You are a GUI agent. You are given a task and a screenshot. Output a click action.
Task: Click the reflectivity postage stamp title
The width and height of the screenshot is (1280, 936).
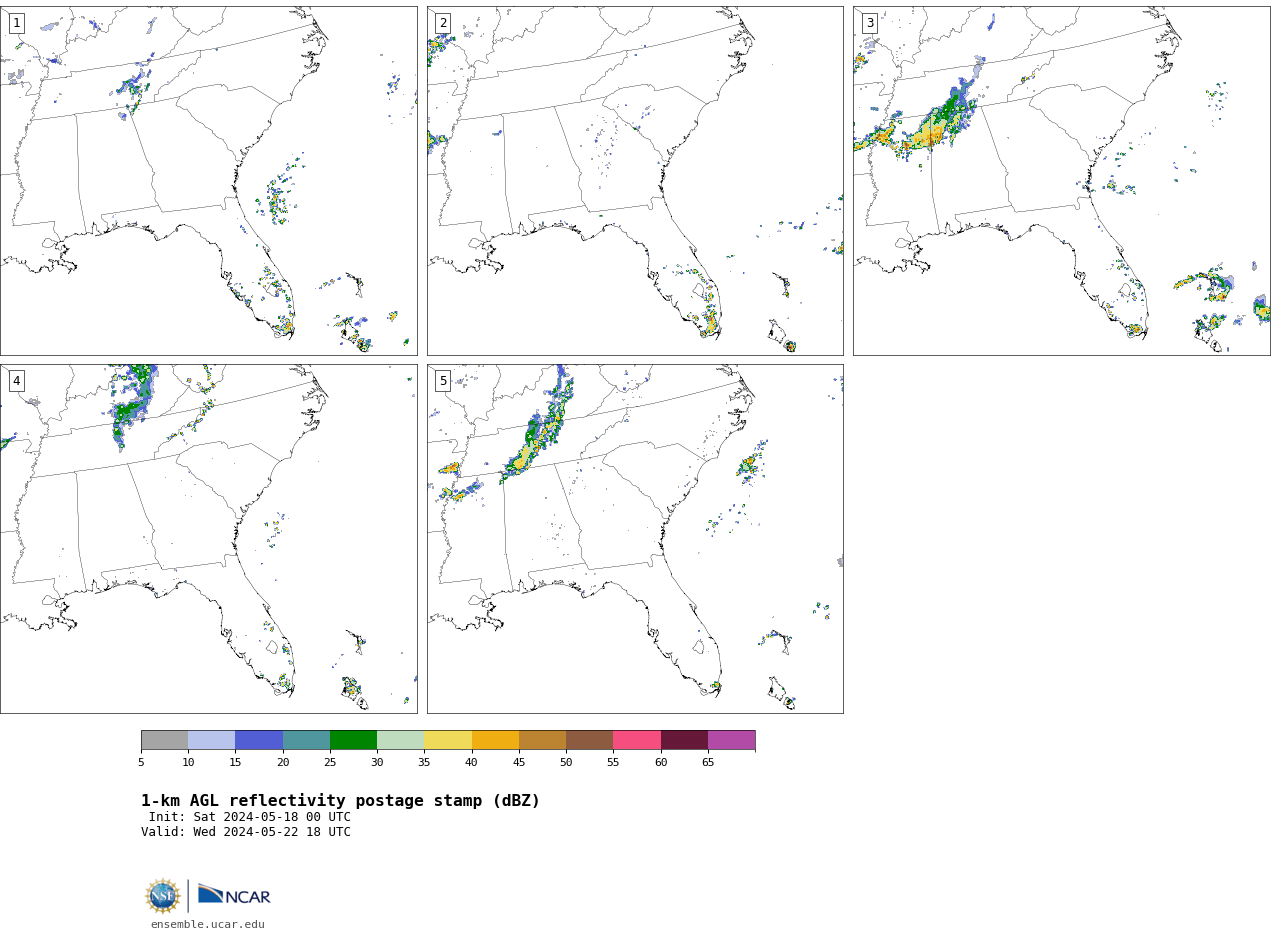coord(340,801)
